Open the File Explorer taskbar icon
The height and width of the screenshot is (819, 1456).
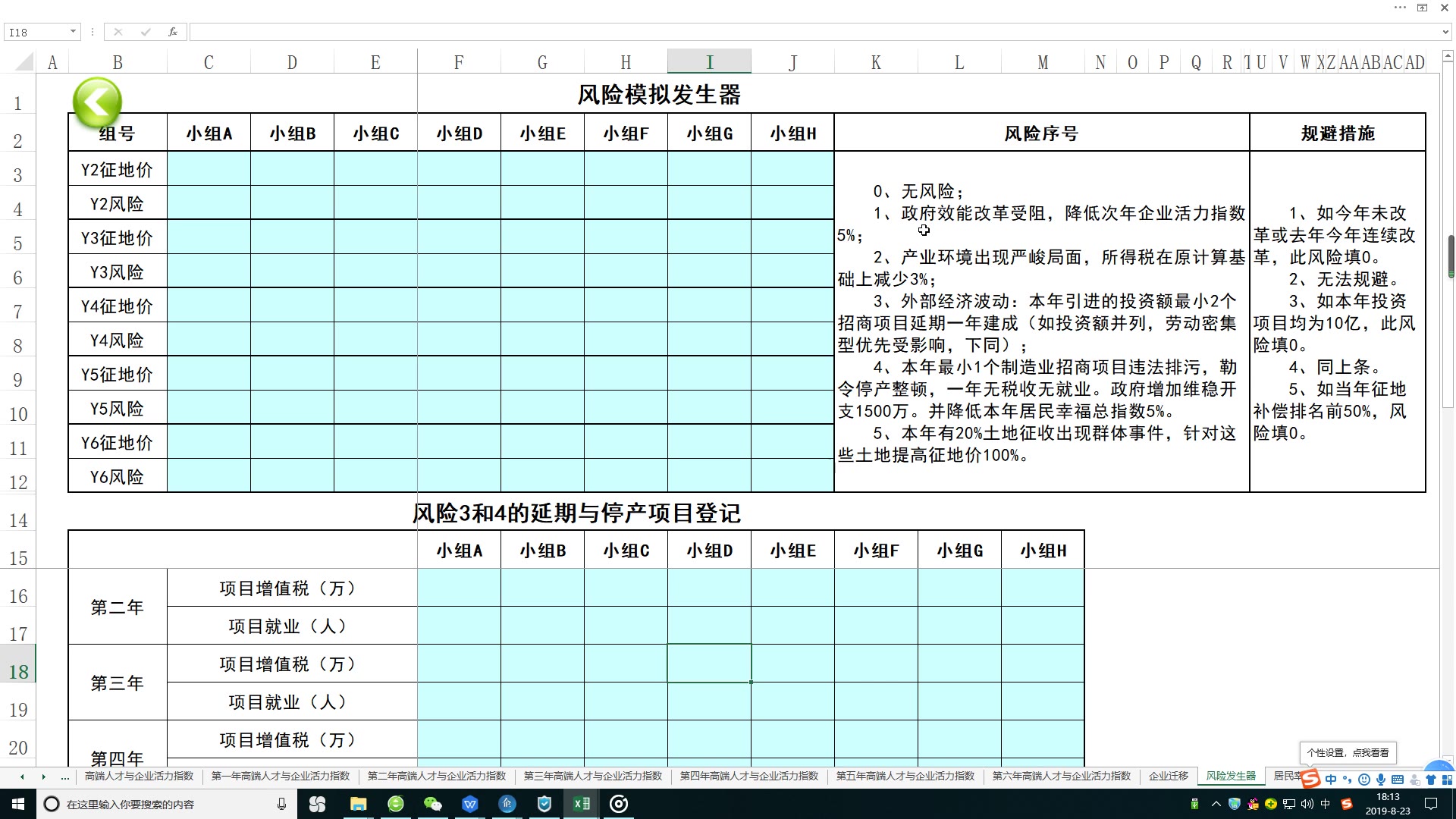coord(358,804)
